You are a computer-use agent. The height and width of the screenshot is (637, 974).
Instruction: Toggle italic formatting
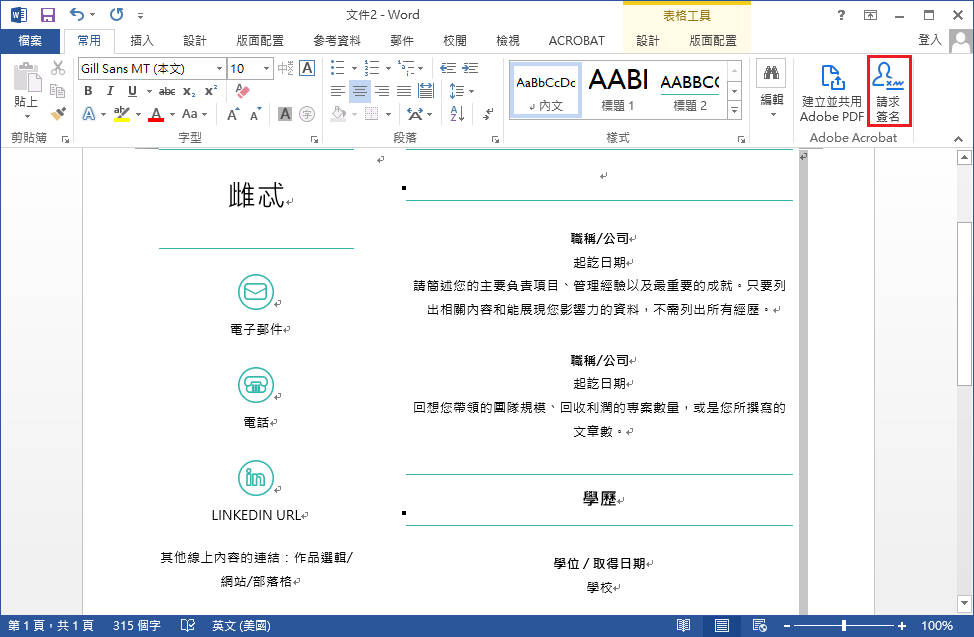point(110,90)
